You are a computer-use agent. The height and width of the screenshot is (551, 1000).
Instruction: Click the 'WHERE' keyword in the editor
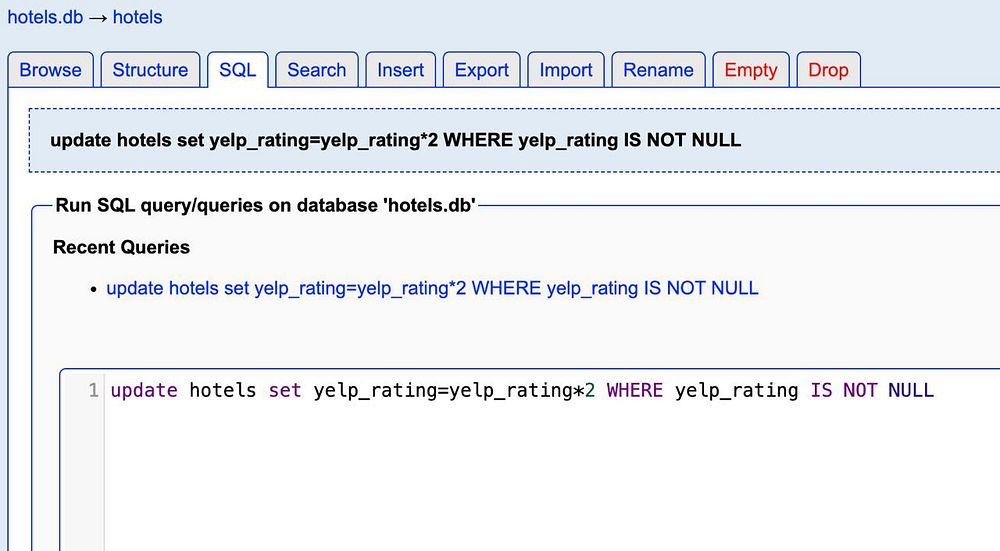(x=635, y=390)
